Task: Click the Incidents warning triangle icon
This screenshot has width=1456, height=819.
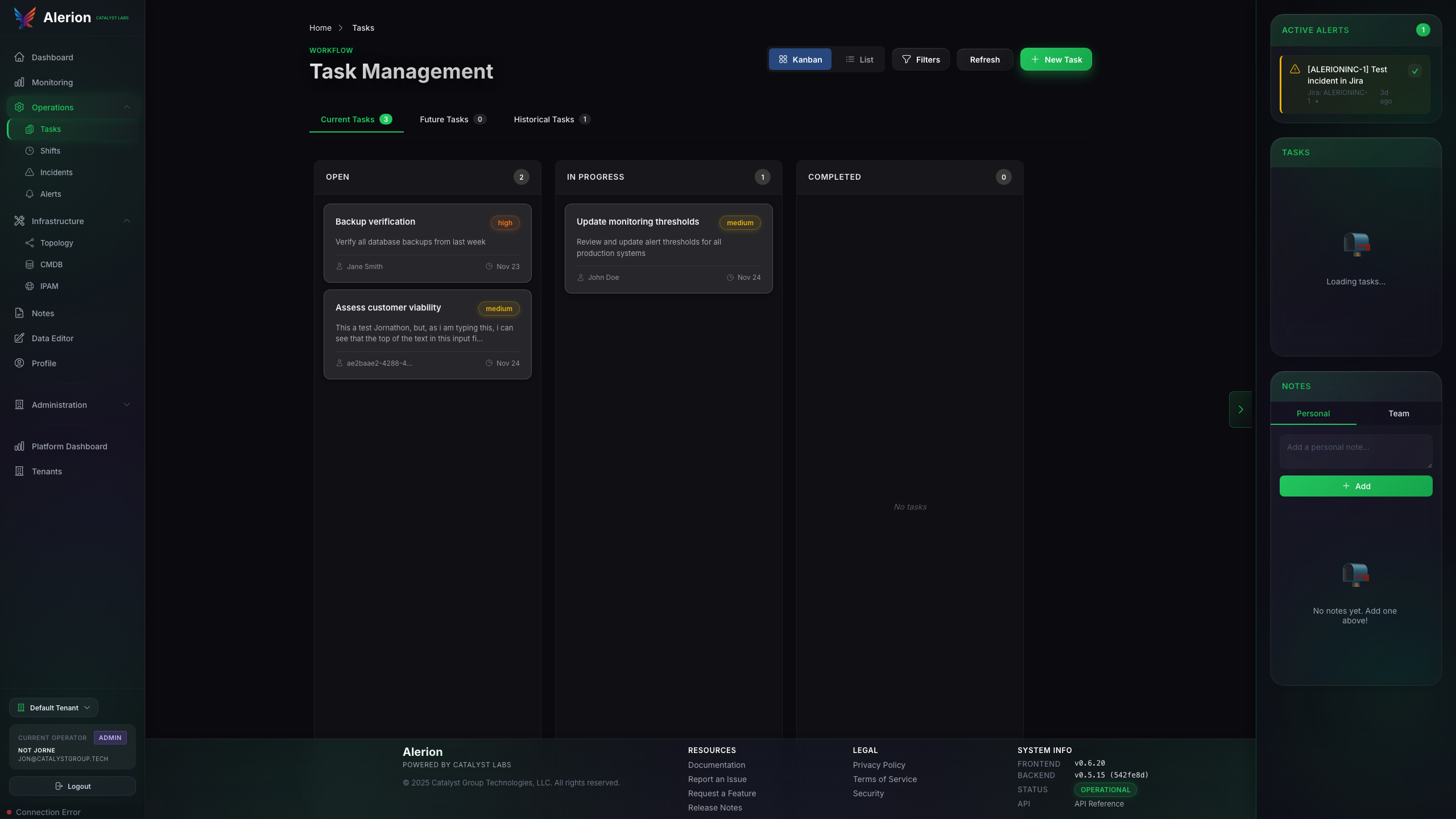Action: coord(30,172)
